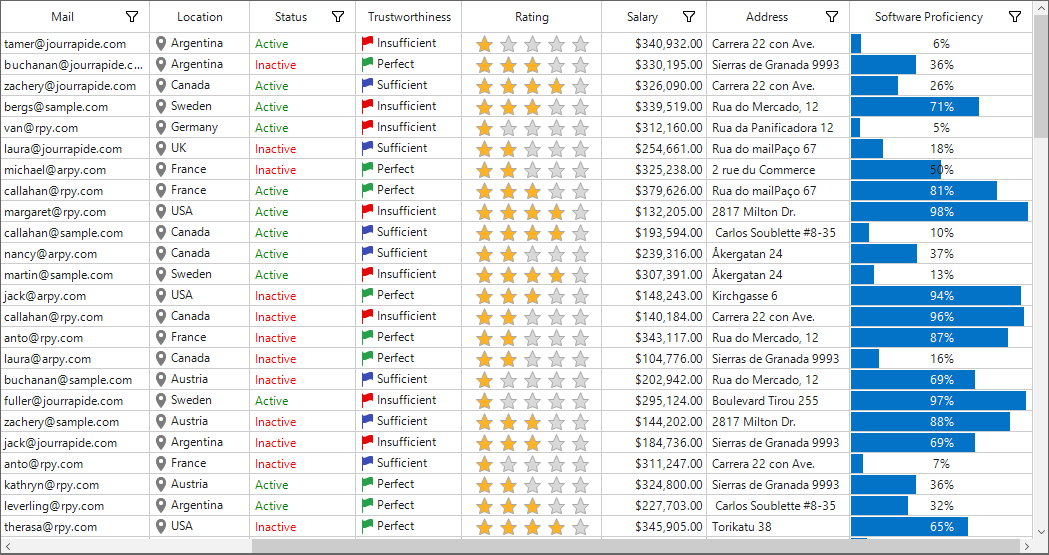Click blue flag icon in nancy@arpy.com row
The width and height of the screenshot is (1049, 555).
[x=367, y=253]
